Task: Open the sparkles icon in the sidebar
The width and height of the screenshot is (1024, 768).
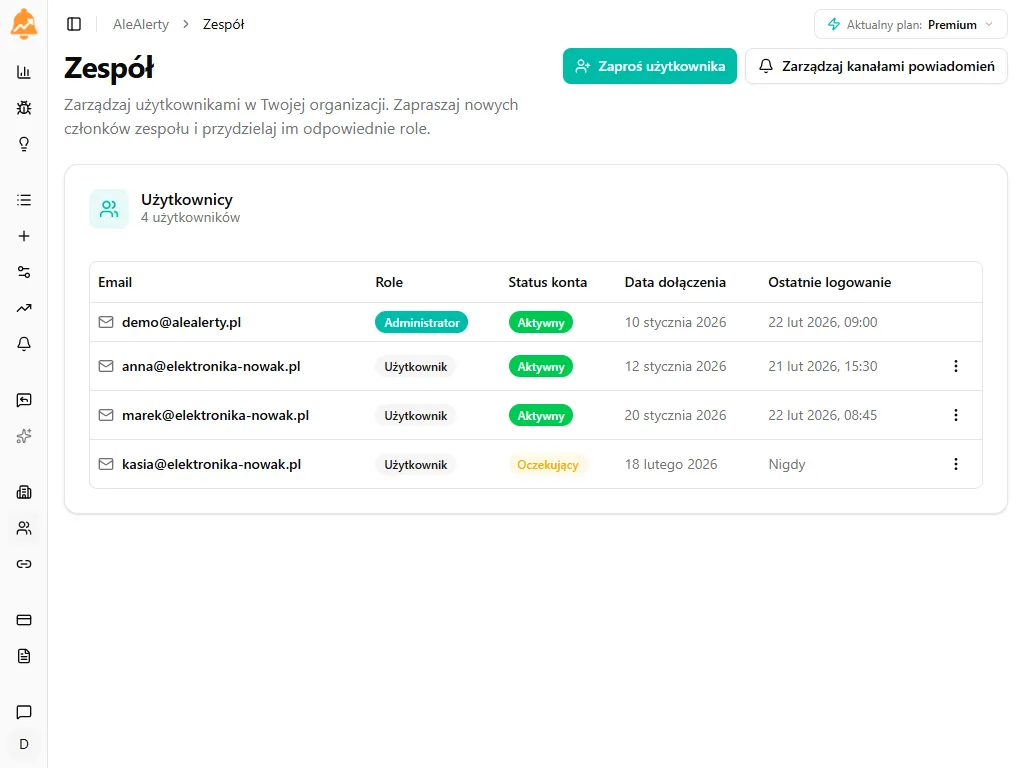Action: [24, 436]
